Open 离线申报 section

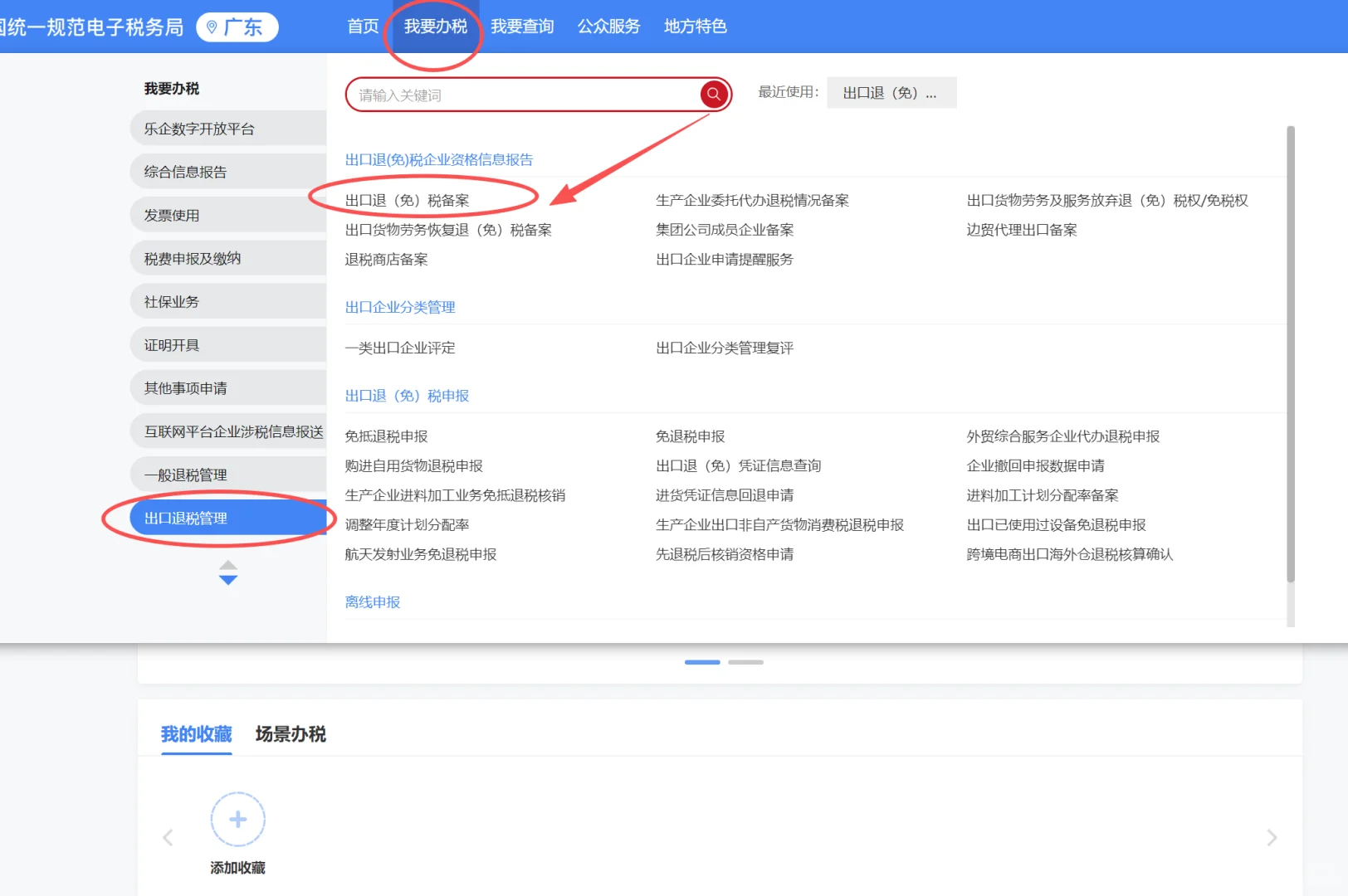click(372, 601)
